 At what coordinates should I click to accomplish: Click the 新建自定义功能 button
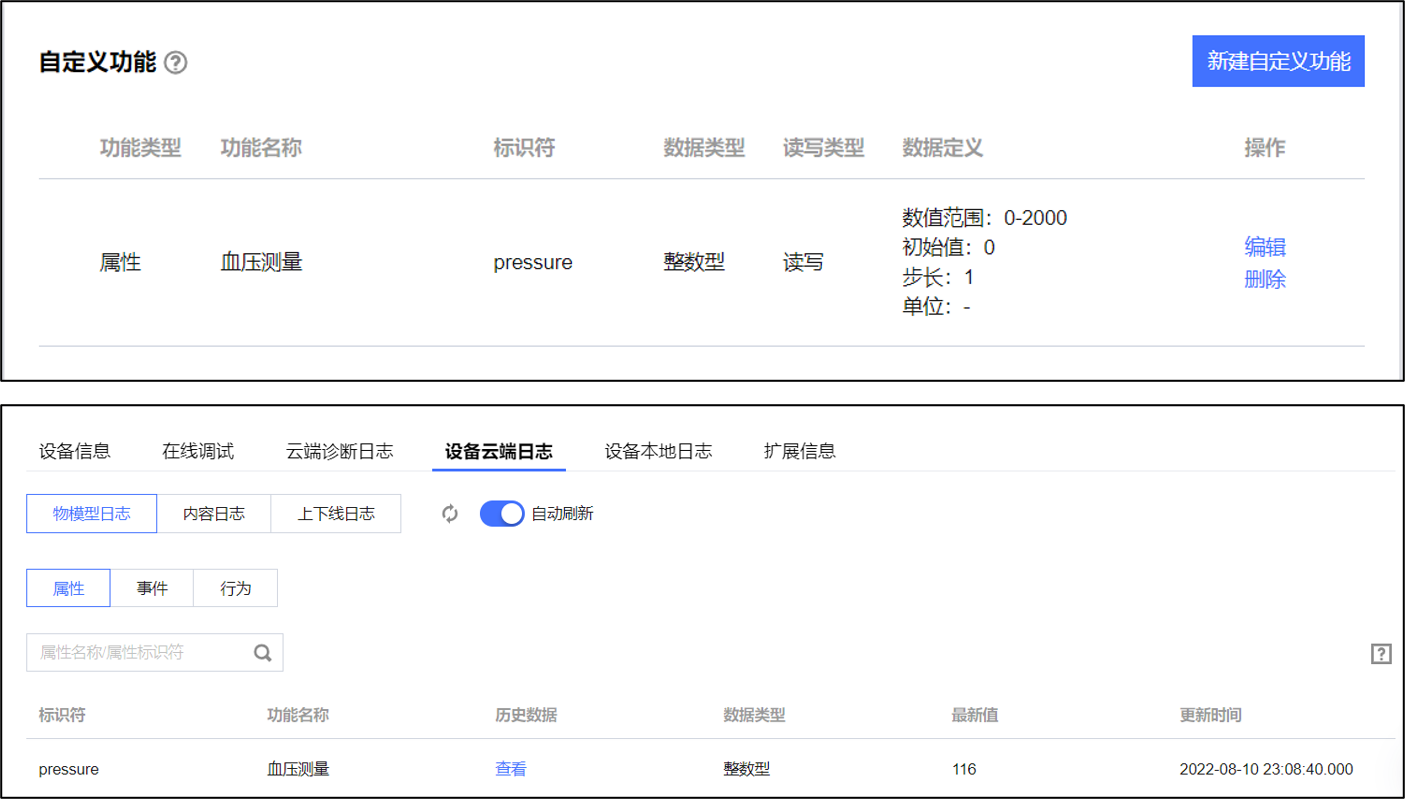1278,61
